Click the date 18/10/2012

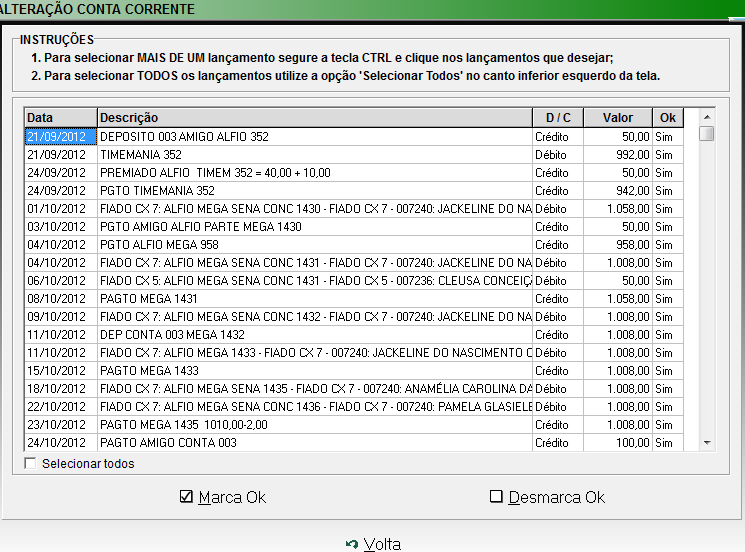[57, 389]
